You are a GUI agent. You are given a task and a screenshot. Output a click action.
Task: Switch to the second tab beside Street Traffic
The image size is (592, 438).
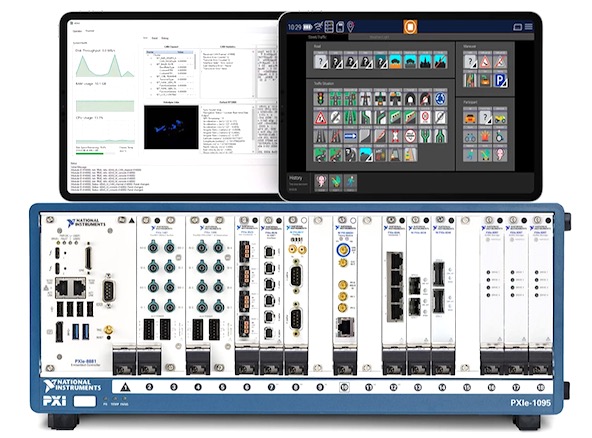click(x=379, y=37)
